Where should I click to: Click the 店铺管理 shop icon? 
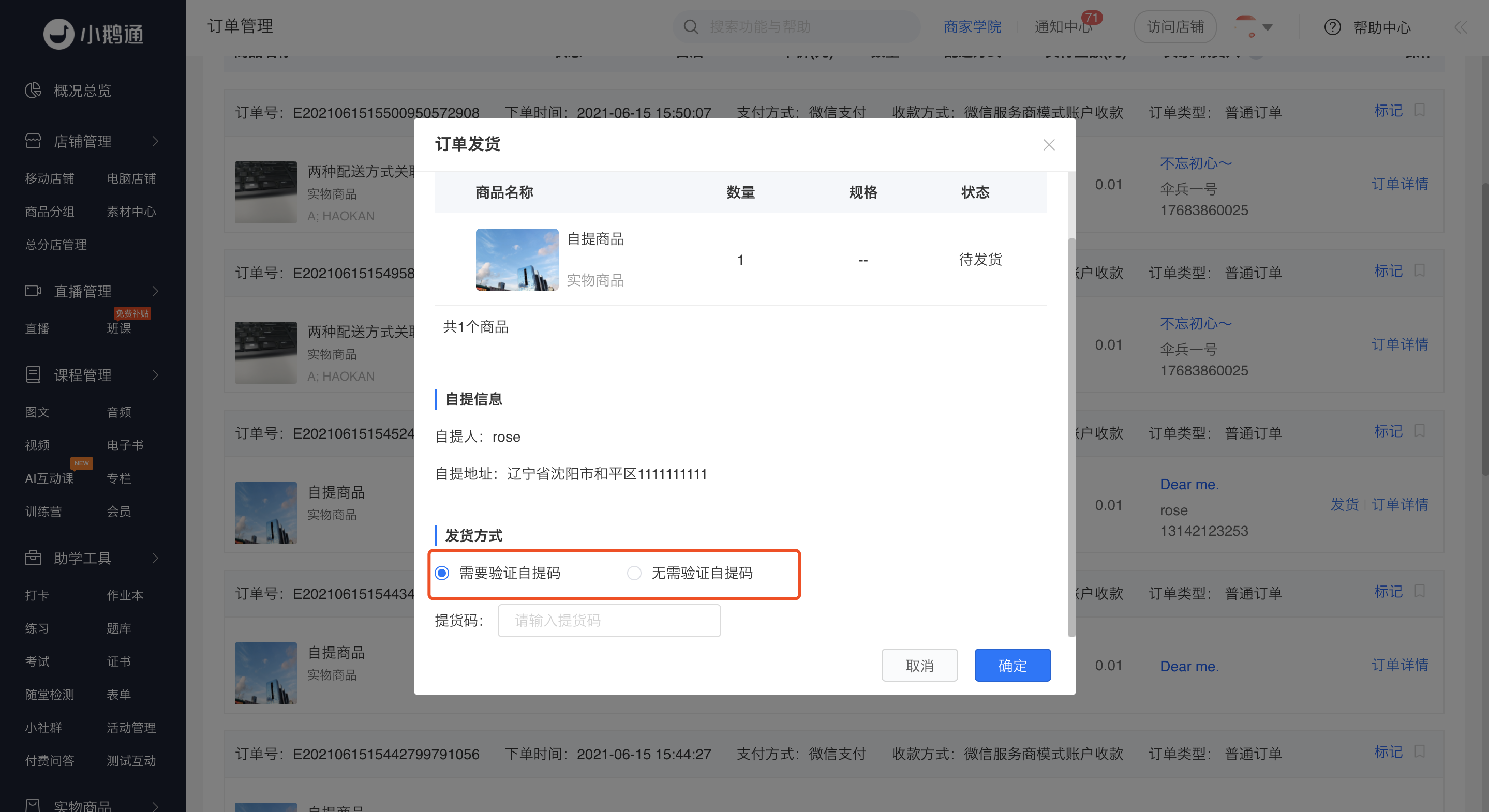(x=33, y=141)
